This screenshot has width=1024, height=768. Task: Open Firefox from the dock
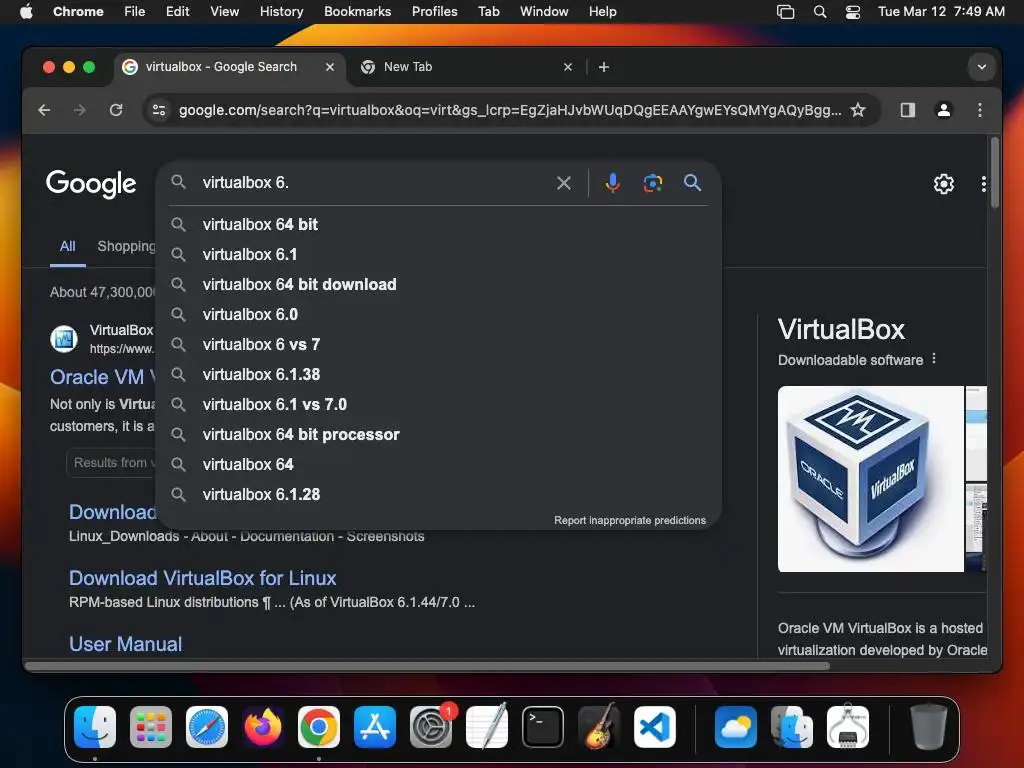pos(263,727)
